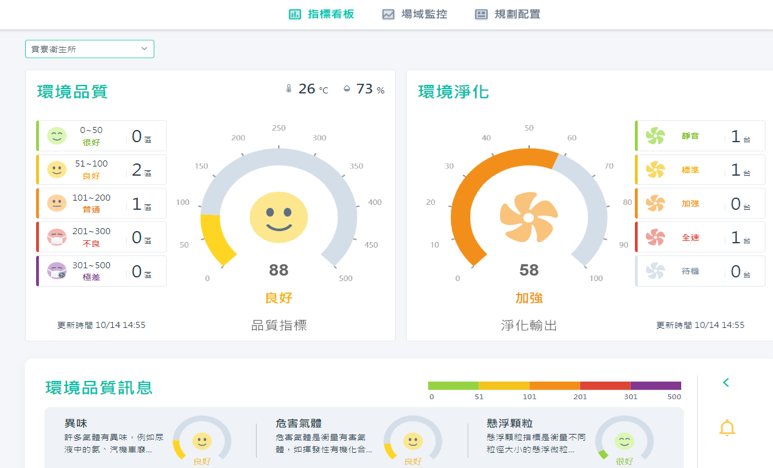Click the quality gauge value 88
773x468 pixels.
(x=279, y=270)
